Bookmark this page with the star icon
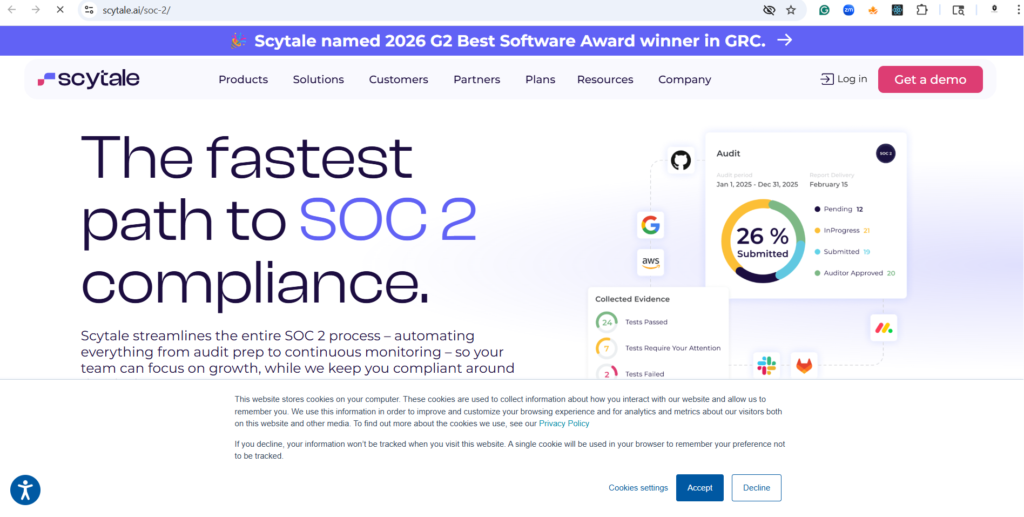1024x517 pixels. [791, 10]
